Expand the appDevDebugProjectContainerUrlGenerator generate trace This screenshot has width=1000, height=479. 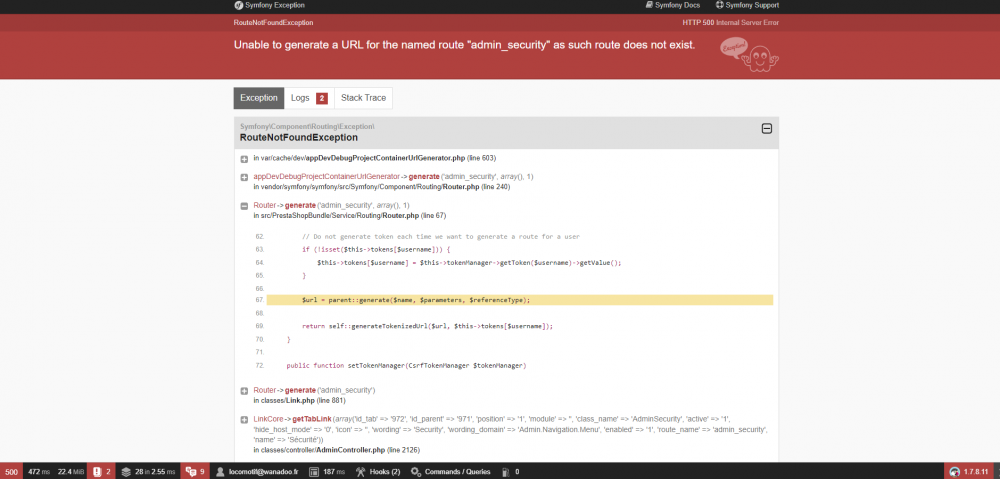pyautogui.click(x=244, y=177)
